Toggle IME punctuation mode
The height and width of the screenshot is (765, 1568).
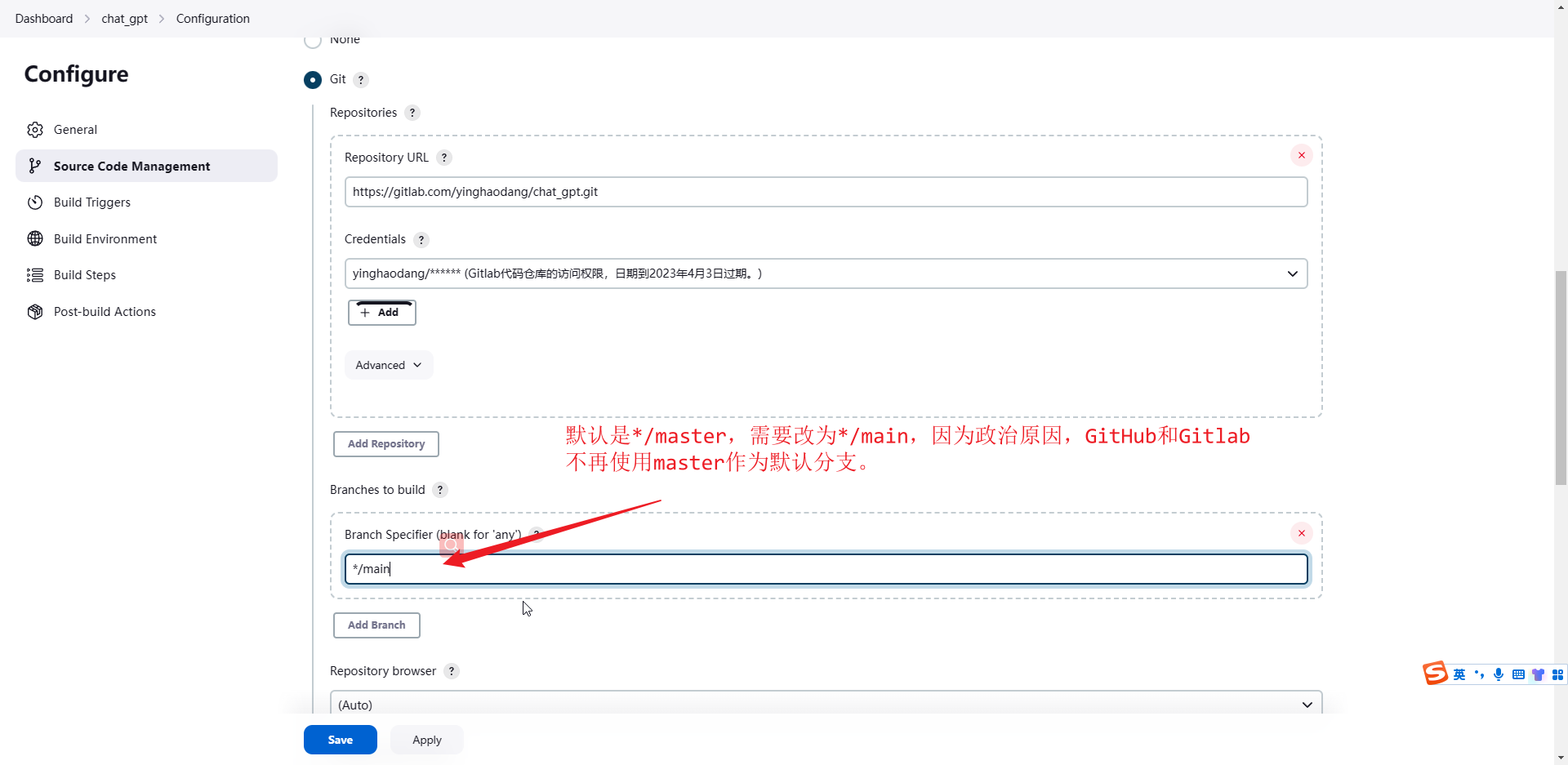[1479, 674]
